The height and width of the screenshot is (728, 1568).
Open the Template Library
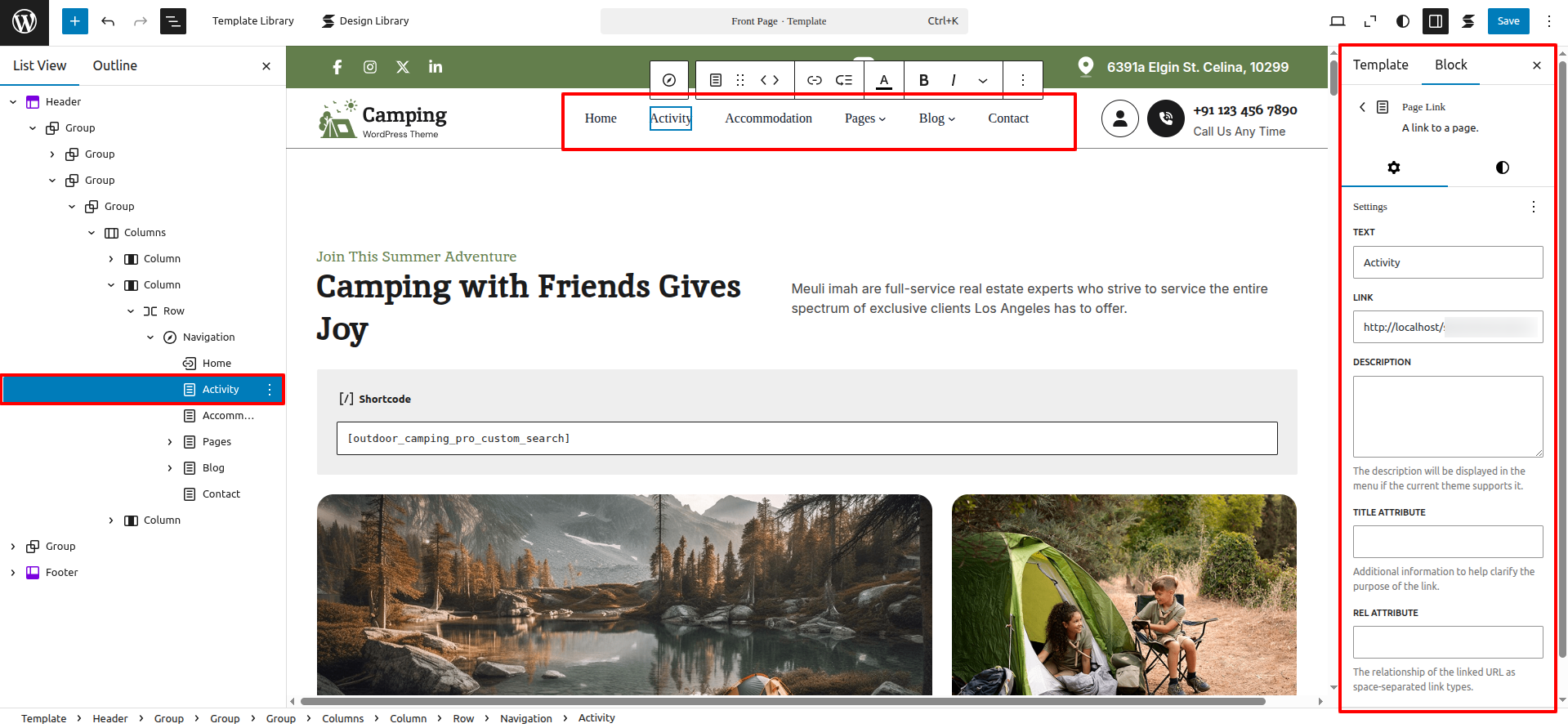click(x=252, y=21)
